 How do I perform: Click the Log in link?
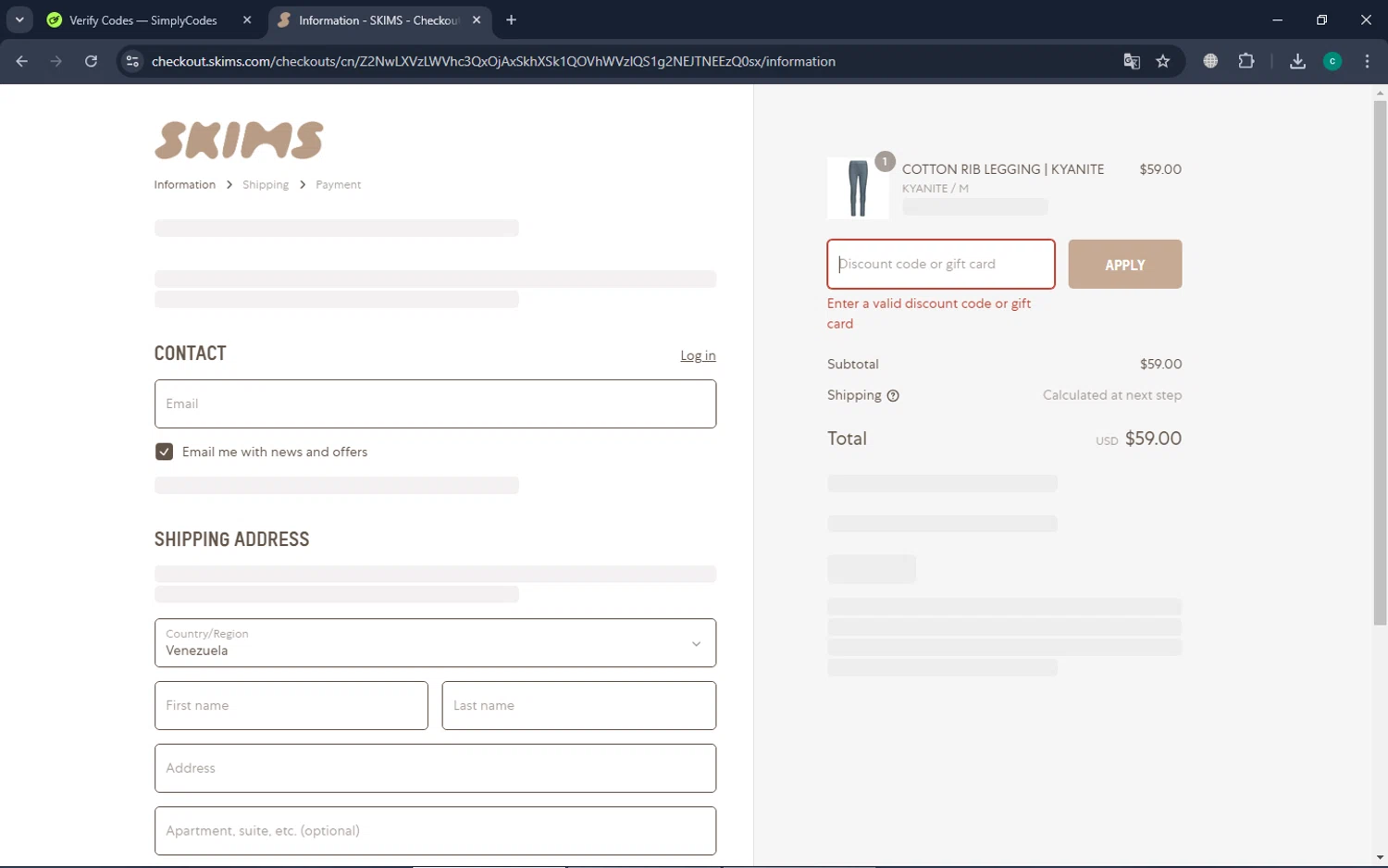698,355
